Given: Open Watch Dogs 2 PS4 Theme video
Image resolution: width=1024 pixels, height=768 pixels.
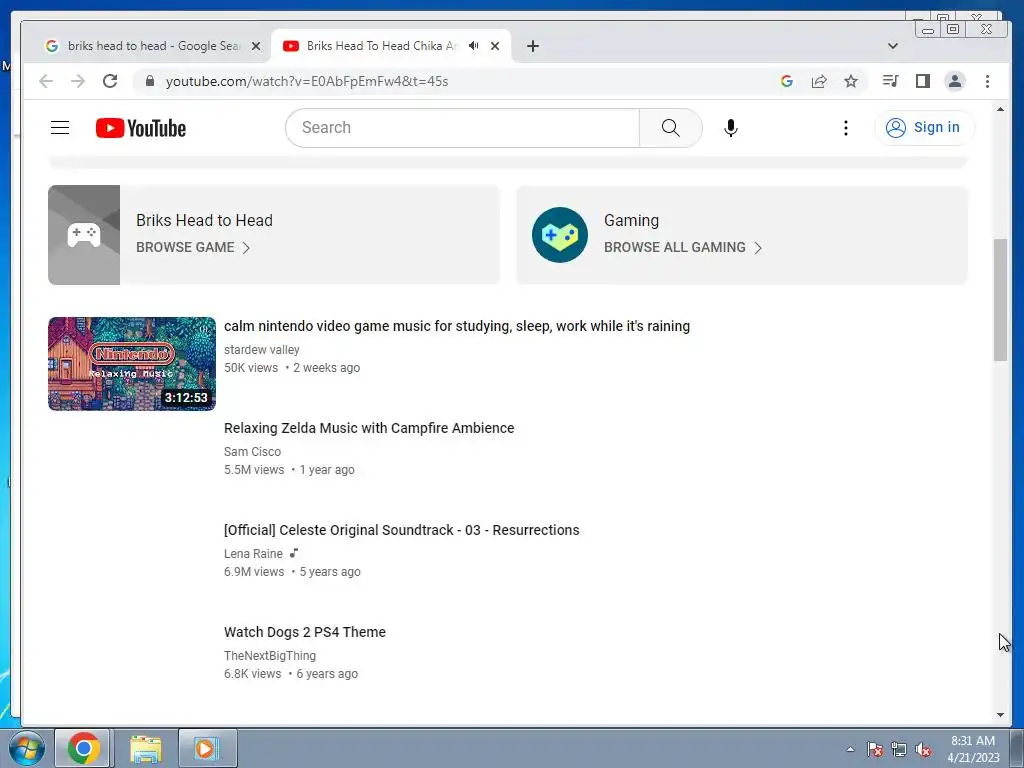Looking at the screenshot, I should point(305,632).
